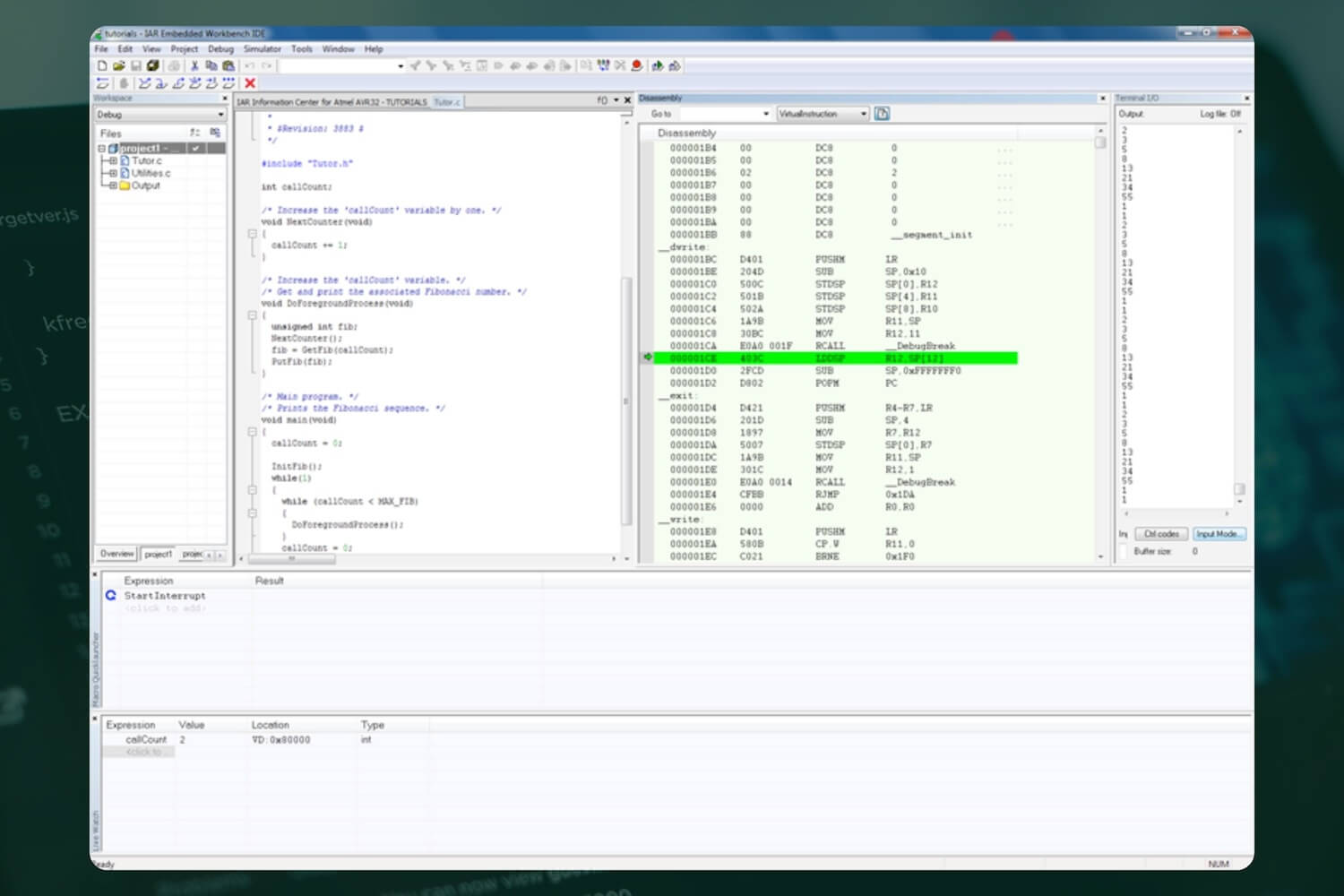Click the StartInterrupt macro refresh icon

111,595
